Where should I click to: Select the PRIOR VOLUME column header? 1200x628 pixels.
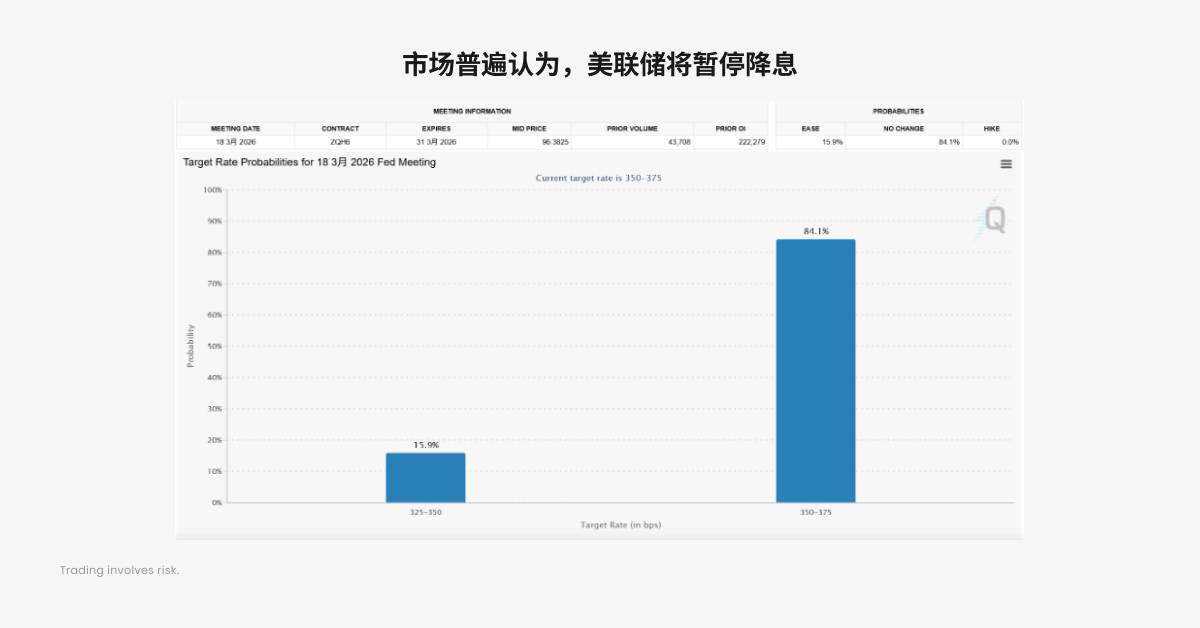(x=632, y=129)
